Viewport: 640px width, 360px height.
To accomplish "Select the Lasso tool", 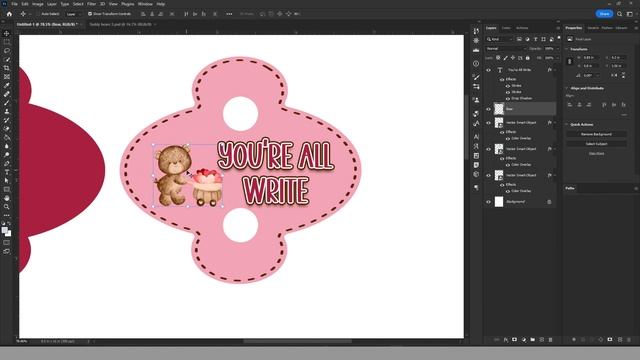I will point(7,50).
